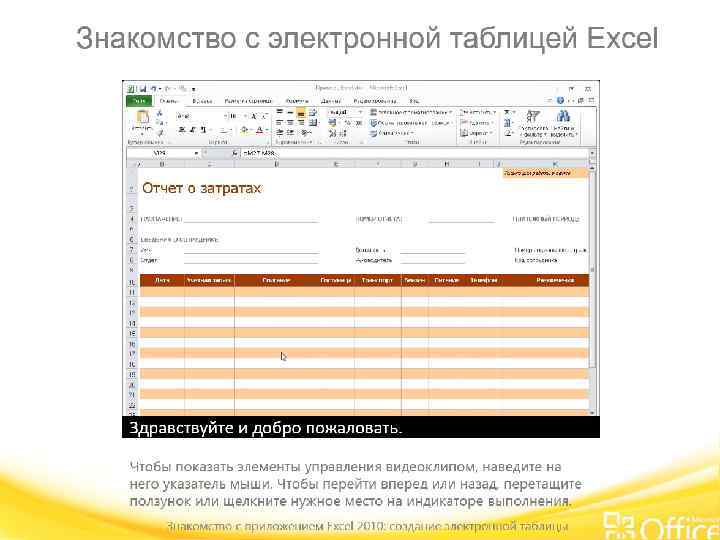Click the Clear eraser icon in editing group

tap(508, 133)
